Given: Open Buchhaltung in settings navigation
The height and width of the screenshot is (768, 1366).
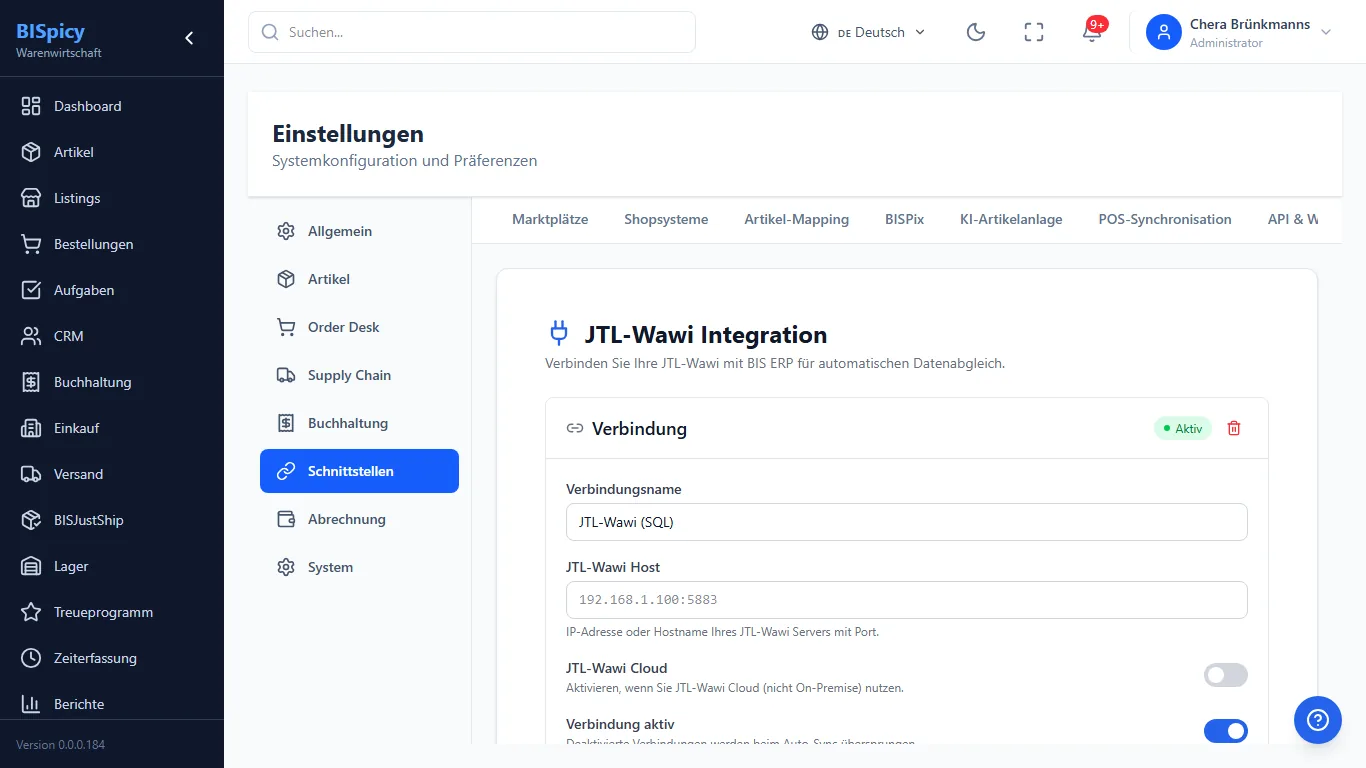Looking at the screenshot, I should point(359,423).
